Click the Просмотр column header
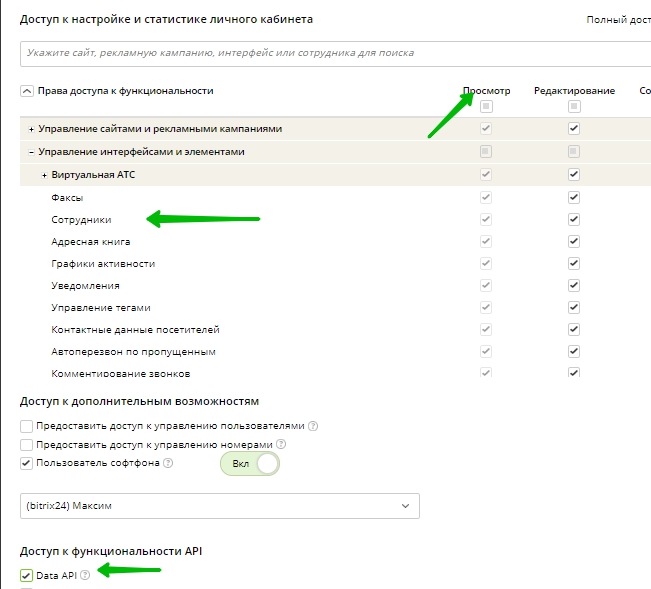 tap(487, 90)
